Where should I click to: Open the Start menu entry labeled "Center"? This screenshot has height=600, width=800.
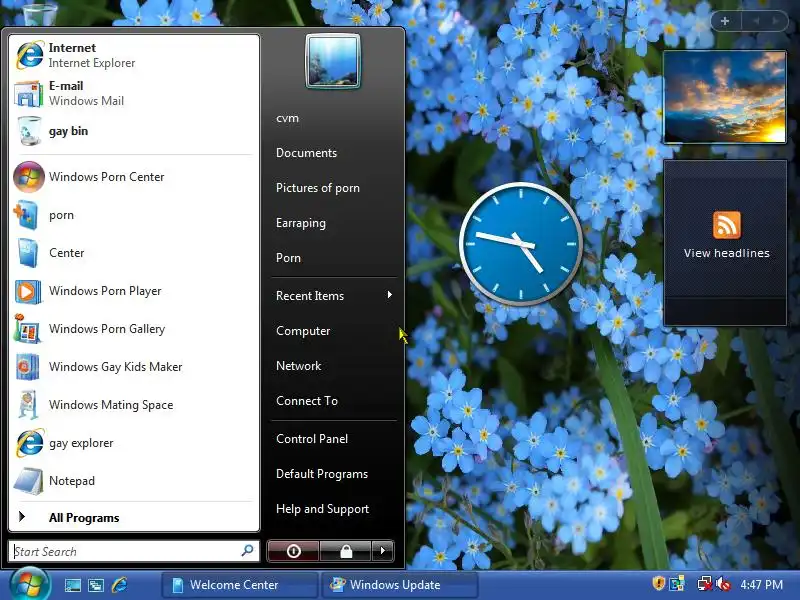134,253
